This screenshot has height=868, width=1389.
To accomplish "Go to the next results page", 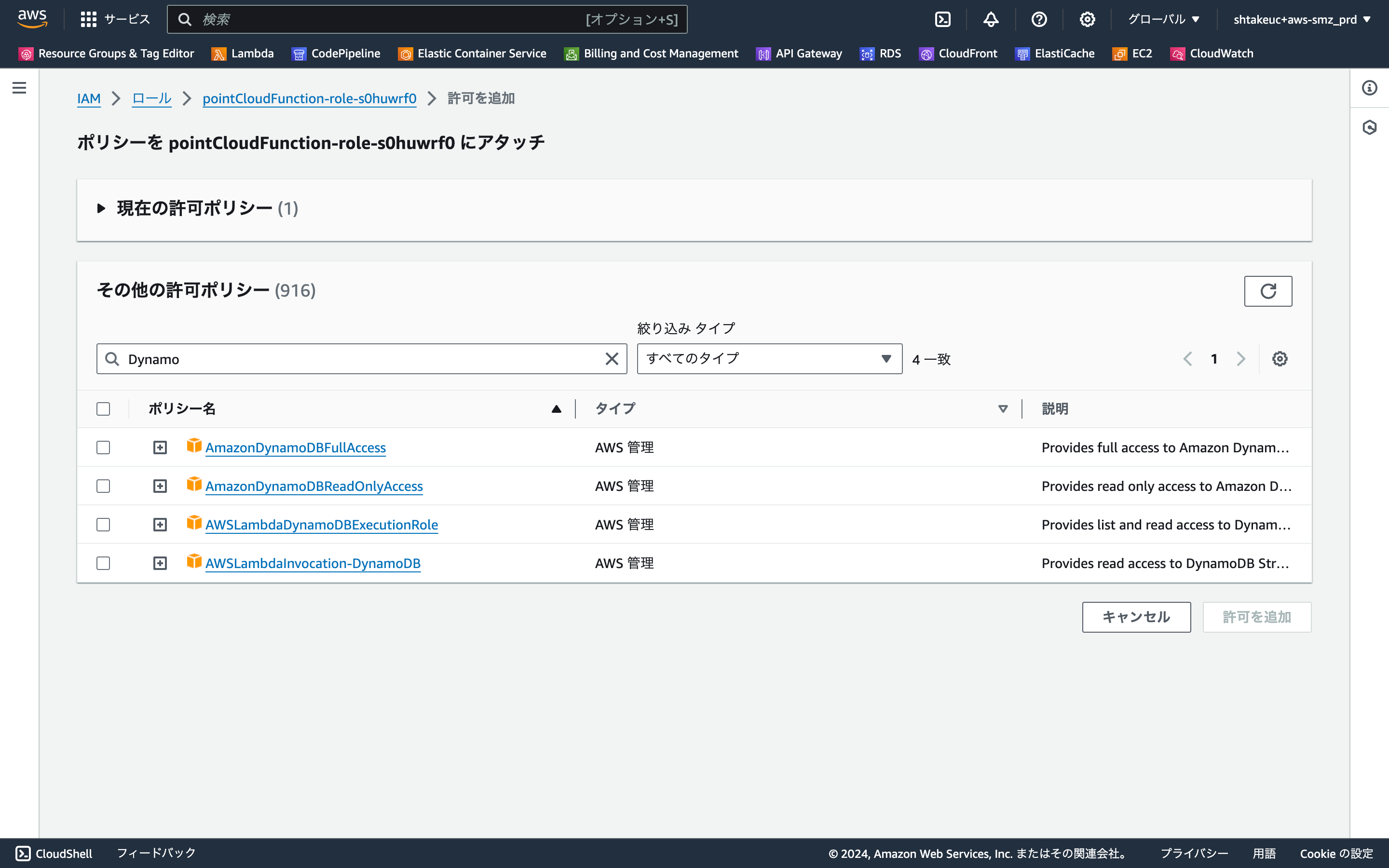I will (1241, 359).
